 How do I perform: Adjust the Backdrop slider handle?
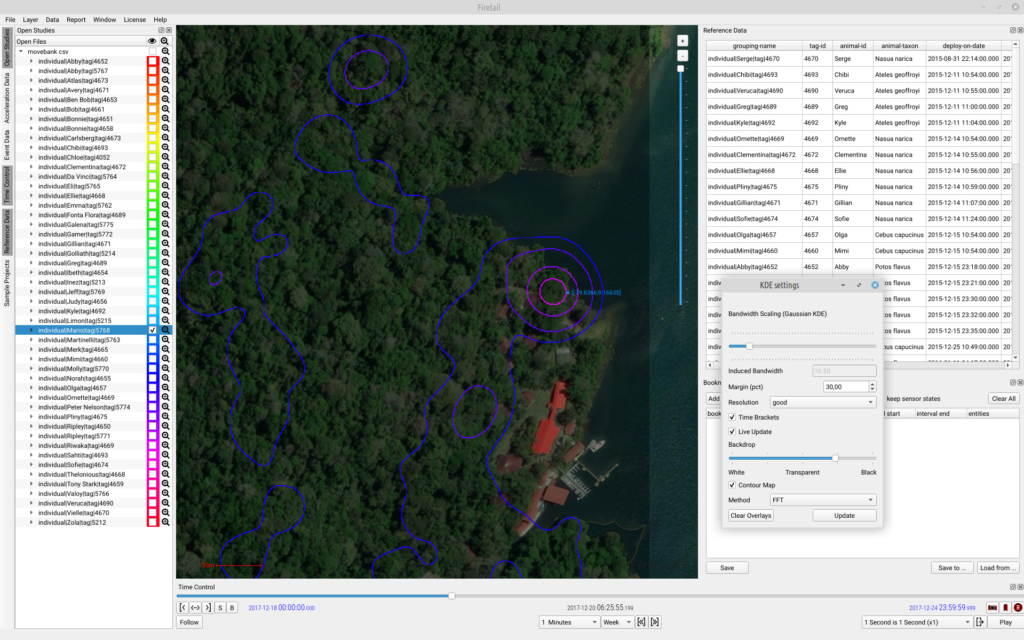tap(835, 458)
